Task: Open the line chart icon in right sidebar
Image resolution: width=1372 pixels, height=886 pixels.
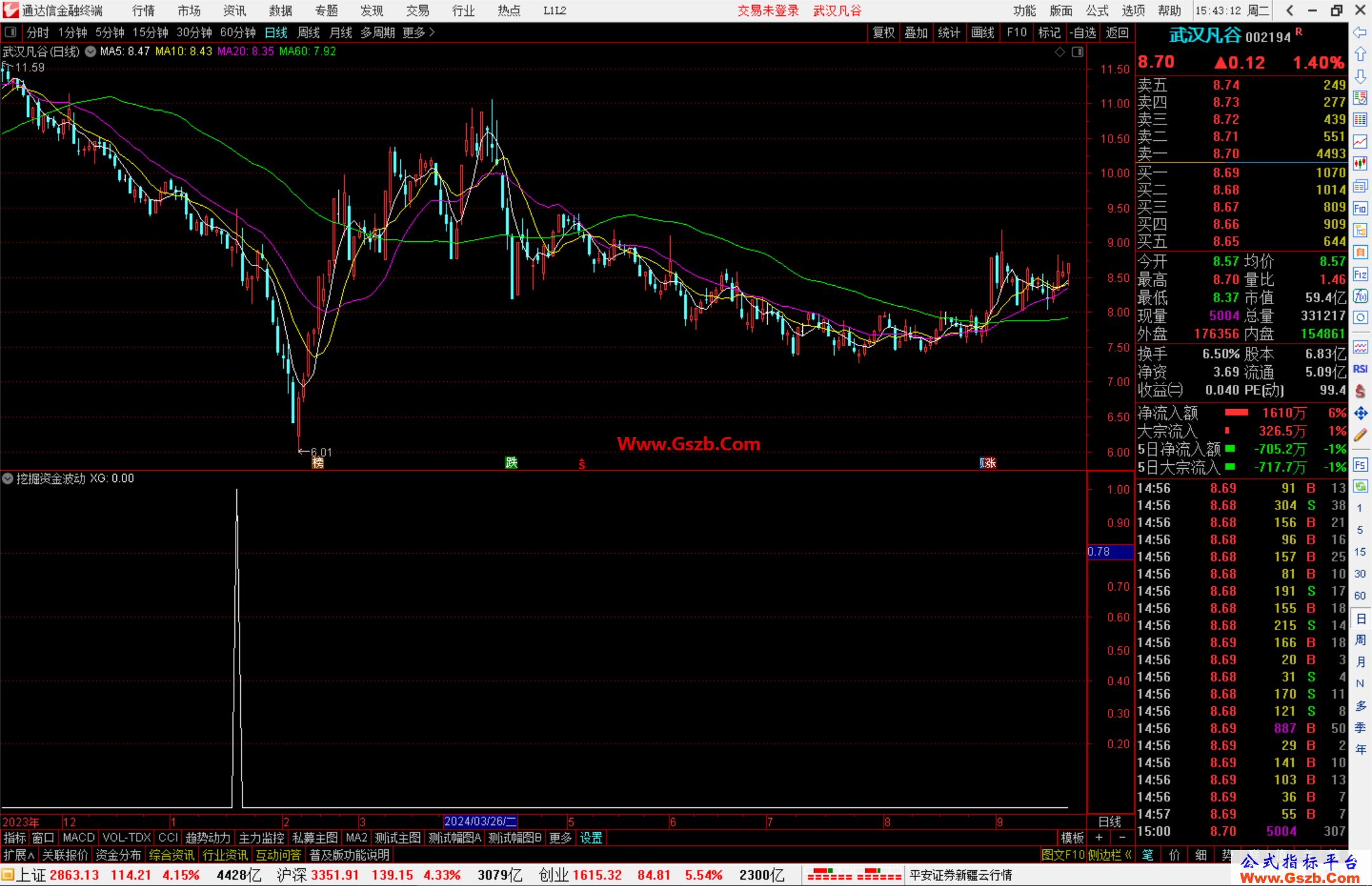Action: pyautogui.click(x=1360, y=142)
